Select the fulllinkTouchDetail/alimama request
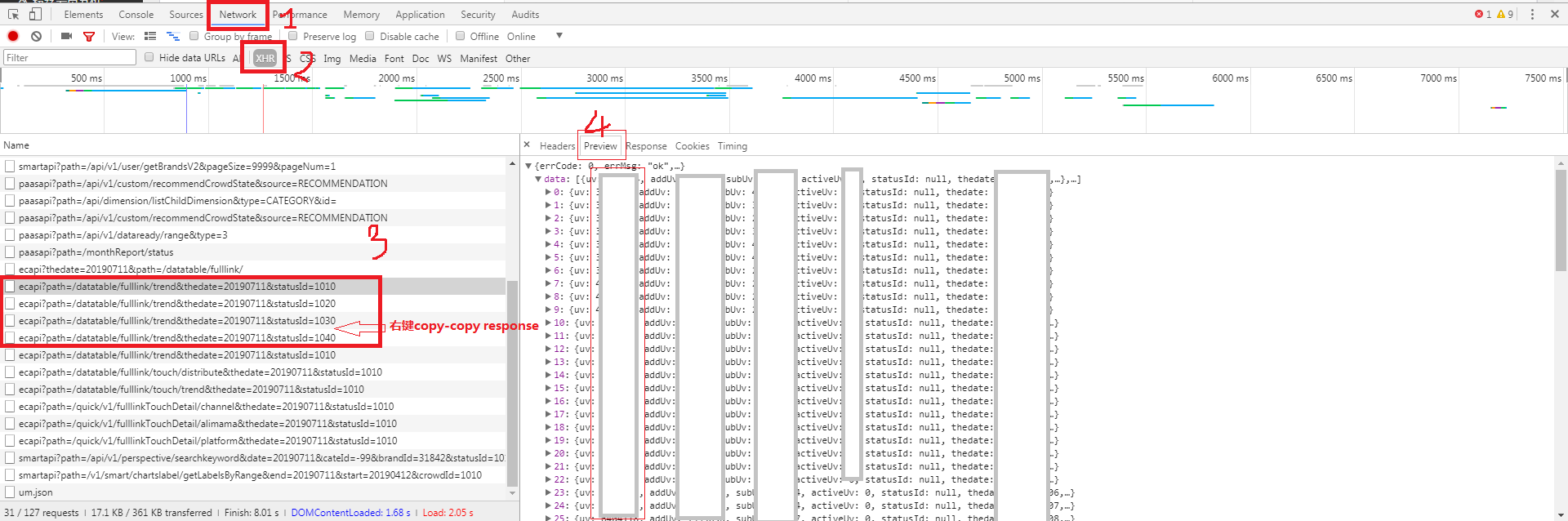This screenshot has height=521, width=1568. click(253, 424)
